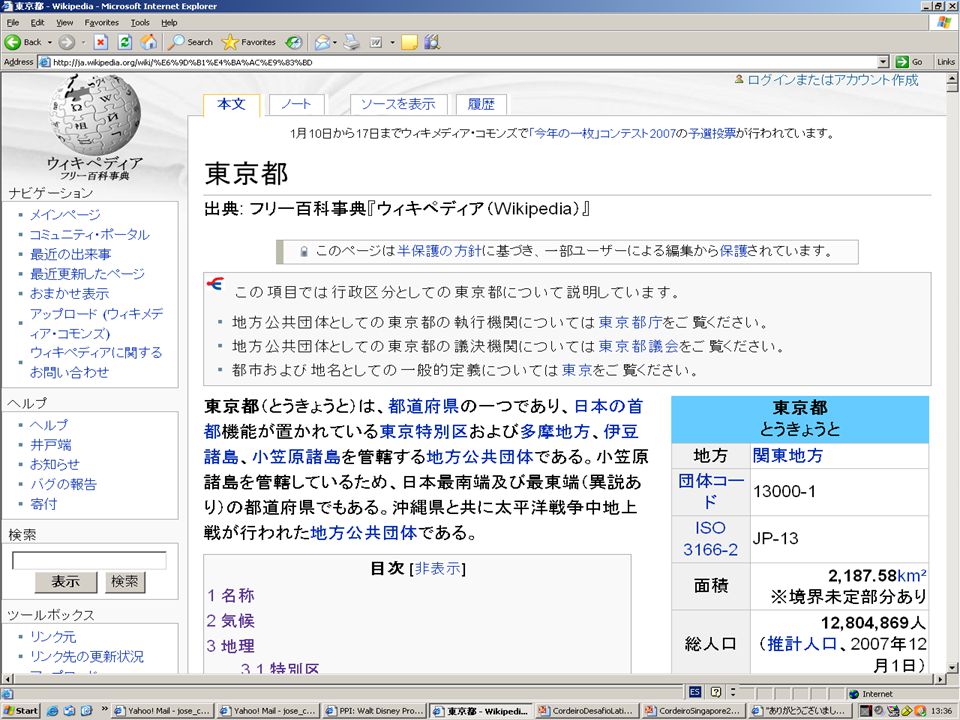Click the Wikipedia search input field
This screenshot has width=960, height=720.
(x=89, y=560)
